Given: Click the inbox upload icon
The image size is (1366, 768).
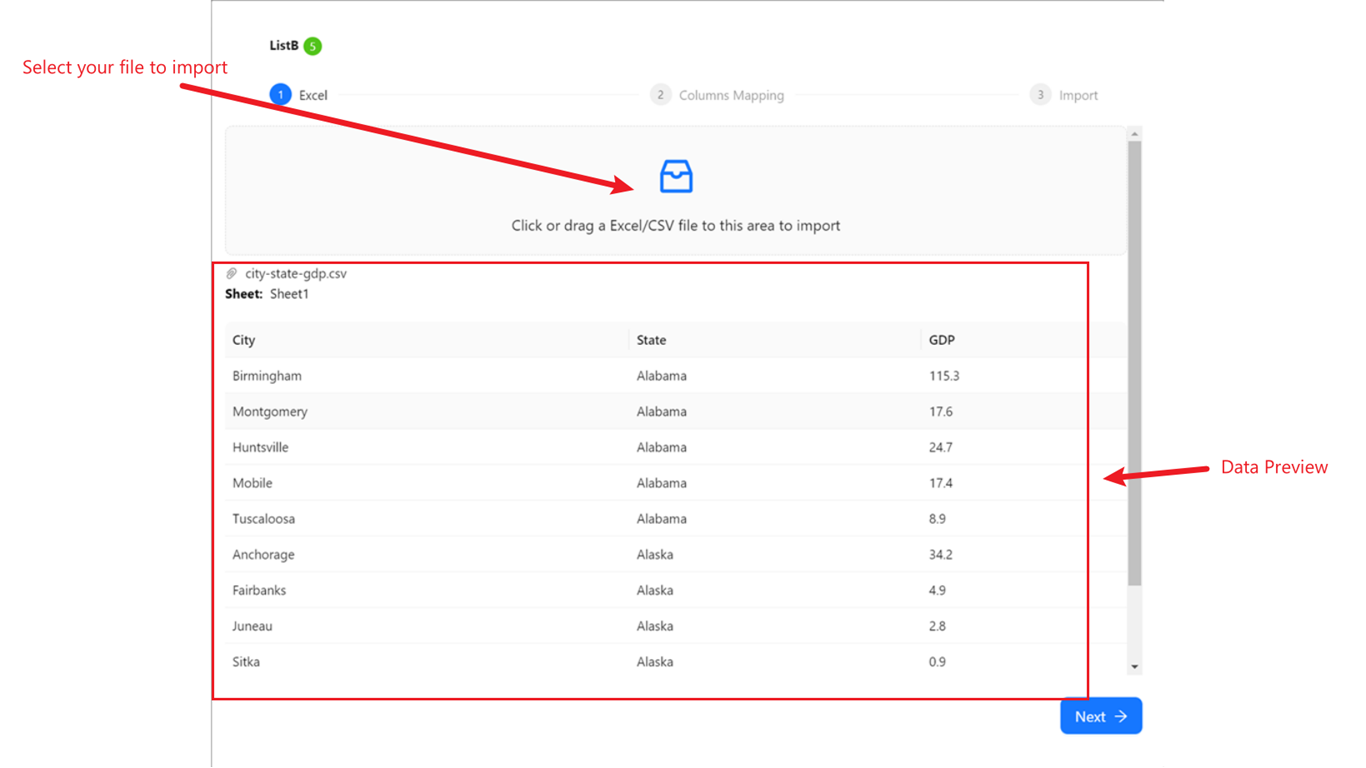Looking at the screenshot, I should 676,177.
